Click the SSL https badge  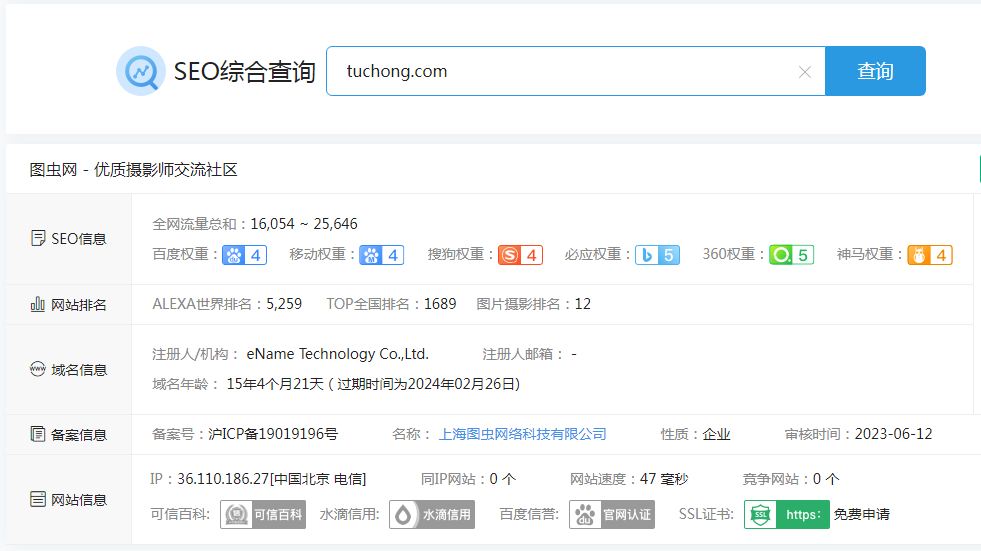pyautogui.click(x=786, y=514)
